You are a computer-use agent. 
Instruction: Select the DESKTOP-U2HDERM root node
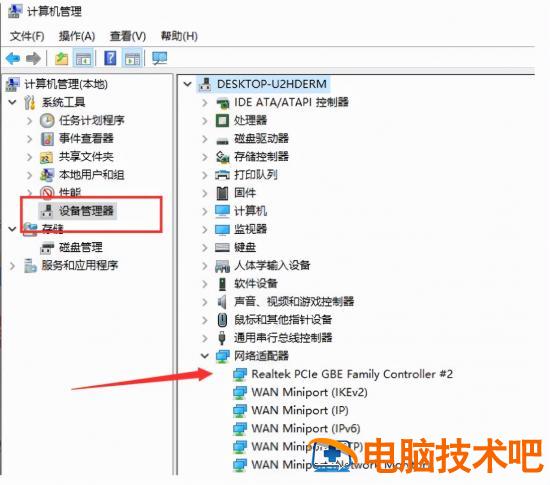[272, 84]
